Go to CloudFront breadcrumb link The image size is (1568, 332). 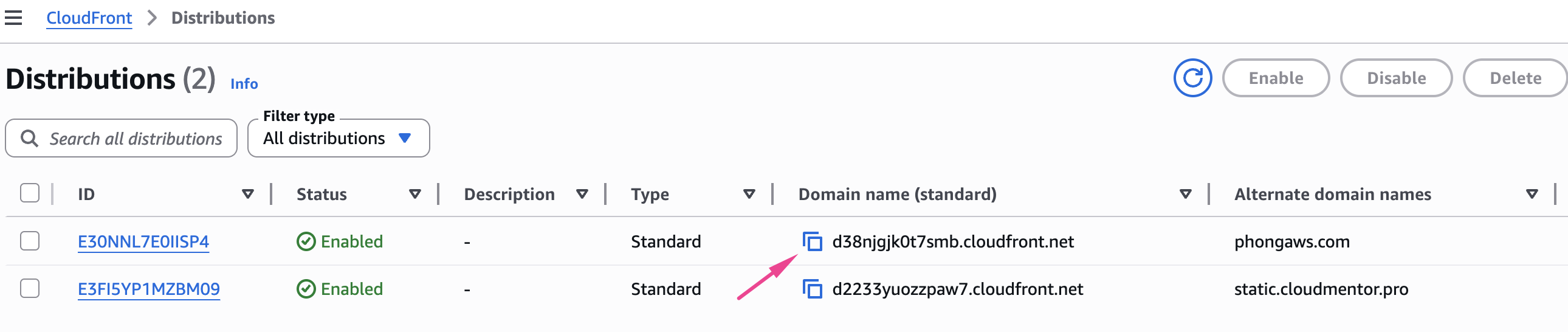(89, 18)
